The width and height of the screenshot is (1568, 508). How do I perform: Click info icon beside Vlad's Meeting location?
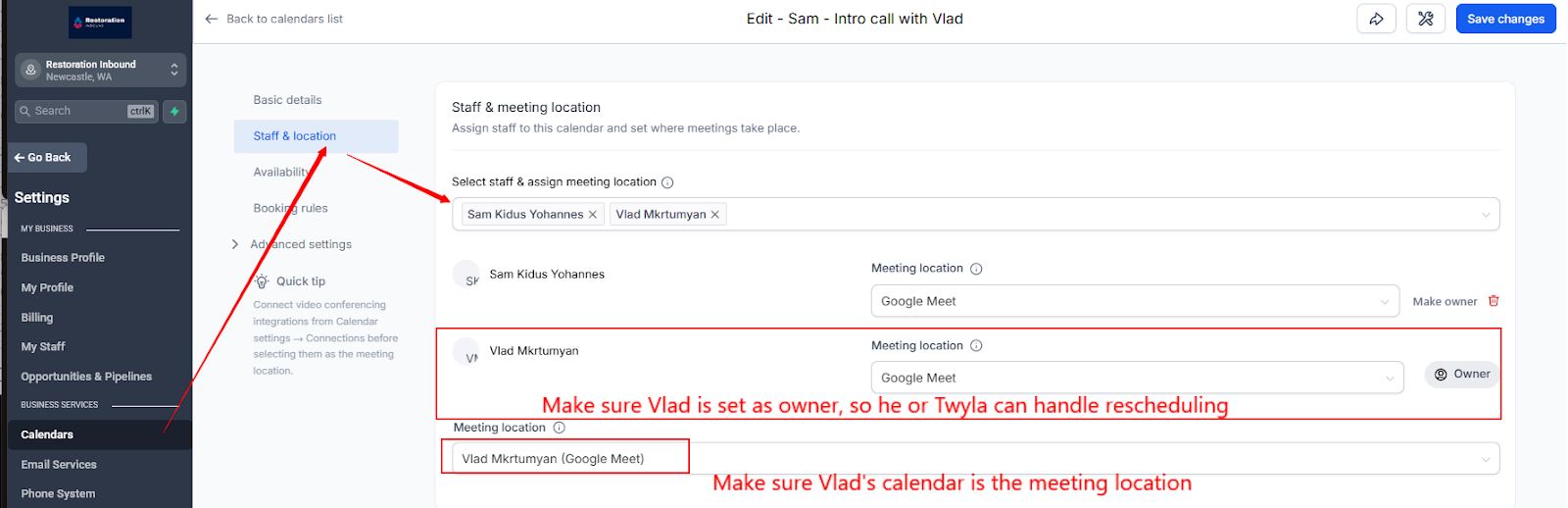tap(976, 346)
